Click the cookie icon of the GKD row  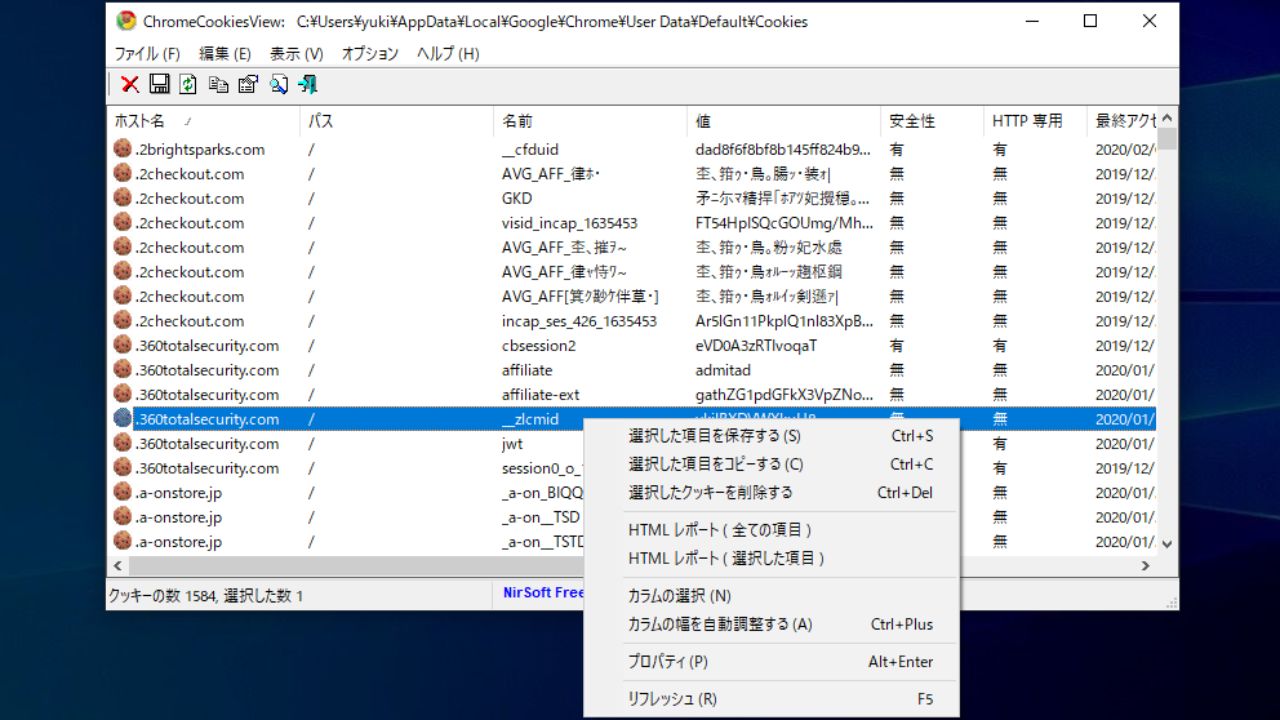pyautogui.click(x=122, y=198)
